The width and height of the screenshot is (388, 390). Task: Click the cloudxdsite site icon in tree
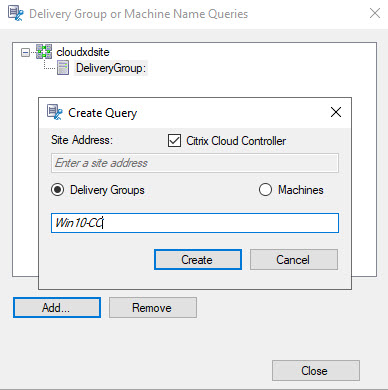(x=44, y=52)
